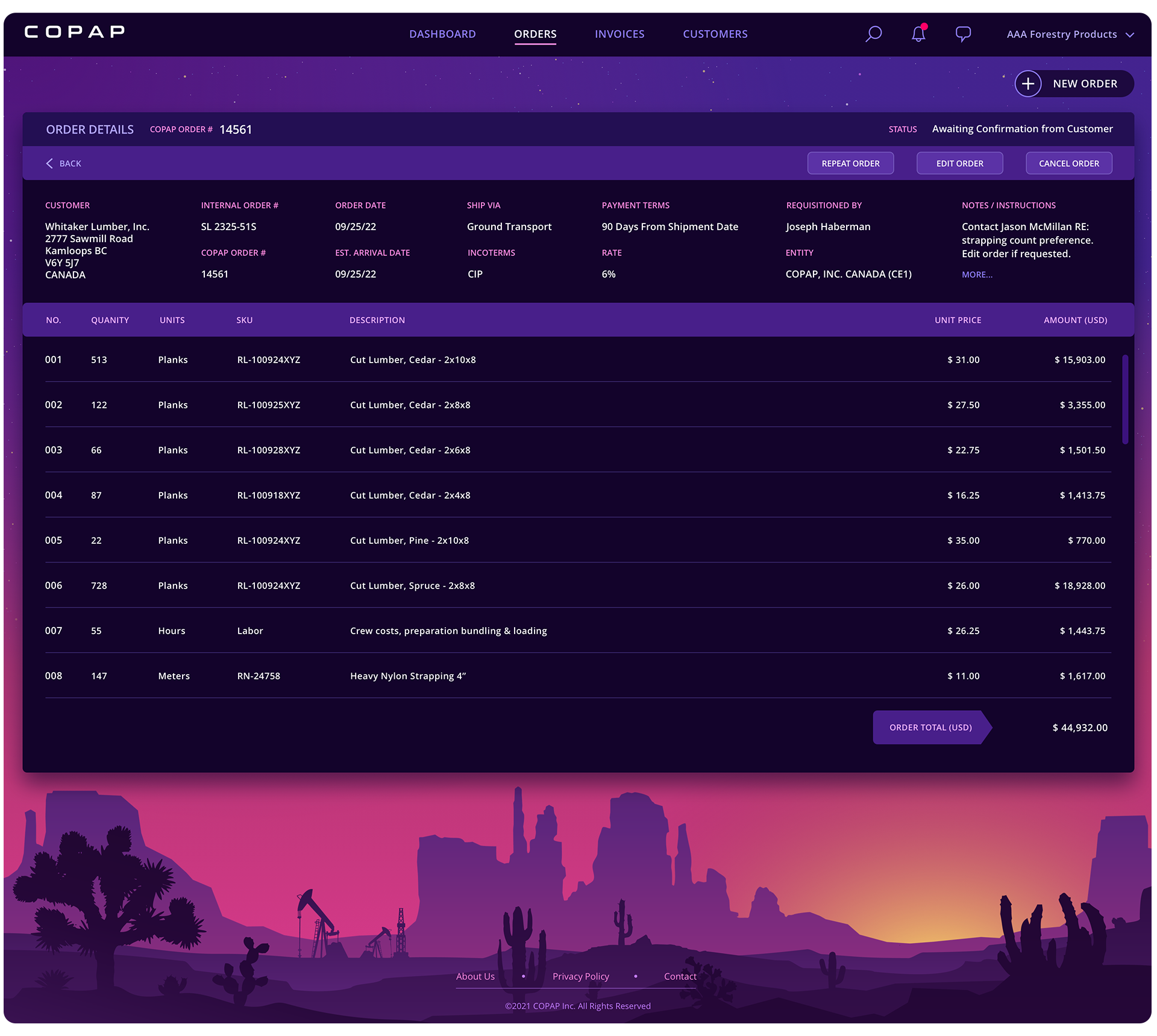Click amount $ 18,928.00 for Spruce row
Image resolution: width=1157 pixels, height=1036 pixels.
coord(1079,585)
